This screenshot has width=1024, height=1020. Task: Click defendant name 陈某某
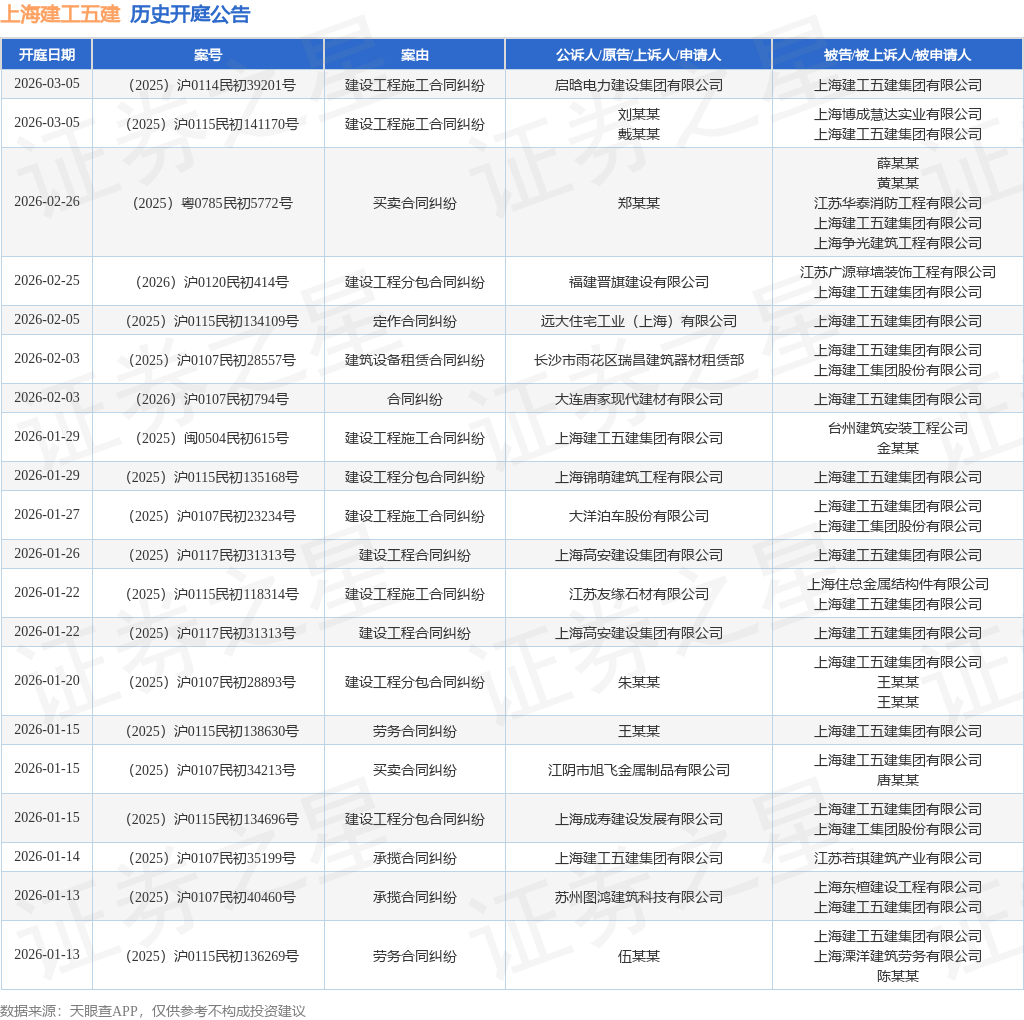(897, 976)
